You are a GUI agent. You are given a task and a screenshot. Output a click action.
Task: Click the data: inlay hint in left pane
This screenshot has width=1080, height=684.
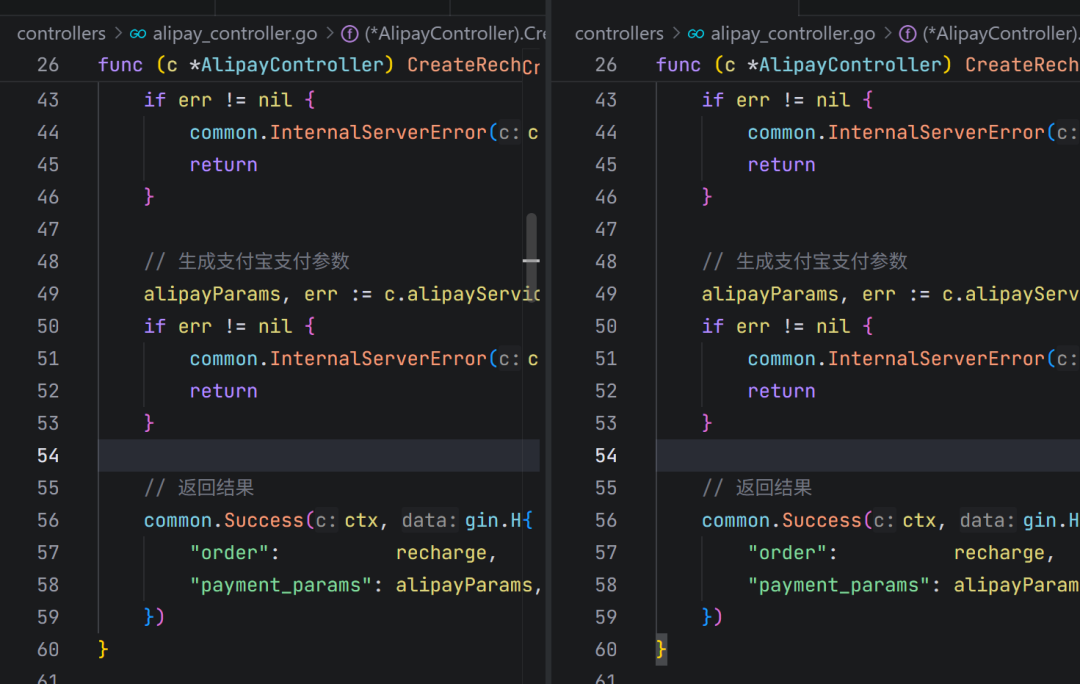tap(429, 521)
